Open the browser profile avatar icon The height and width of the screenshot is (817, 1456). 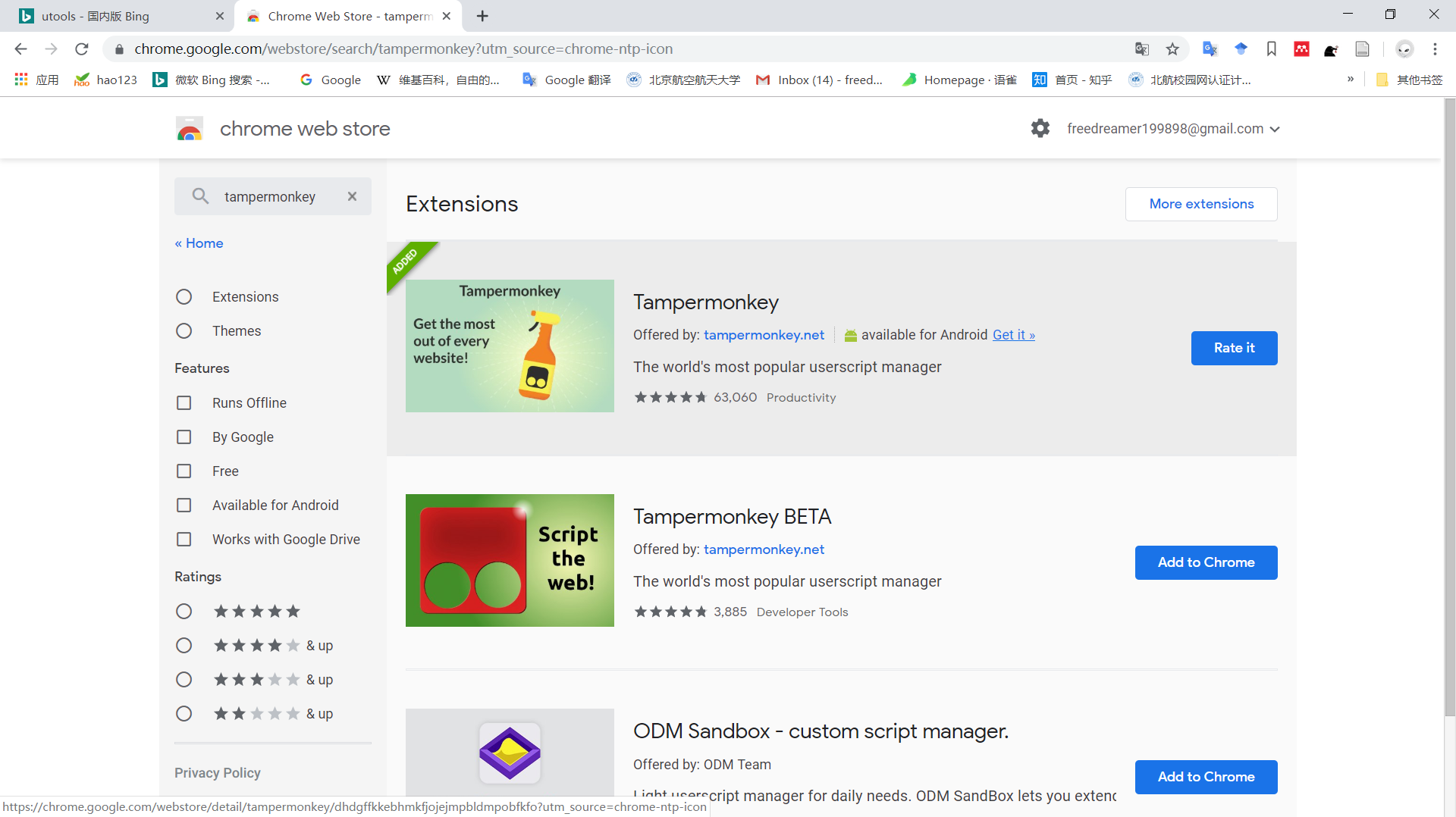click(1404, 49)
